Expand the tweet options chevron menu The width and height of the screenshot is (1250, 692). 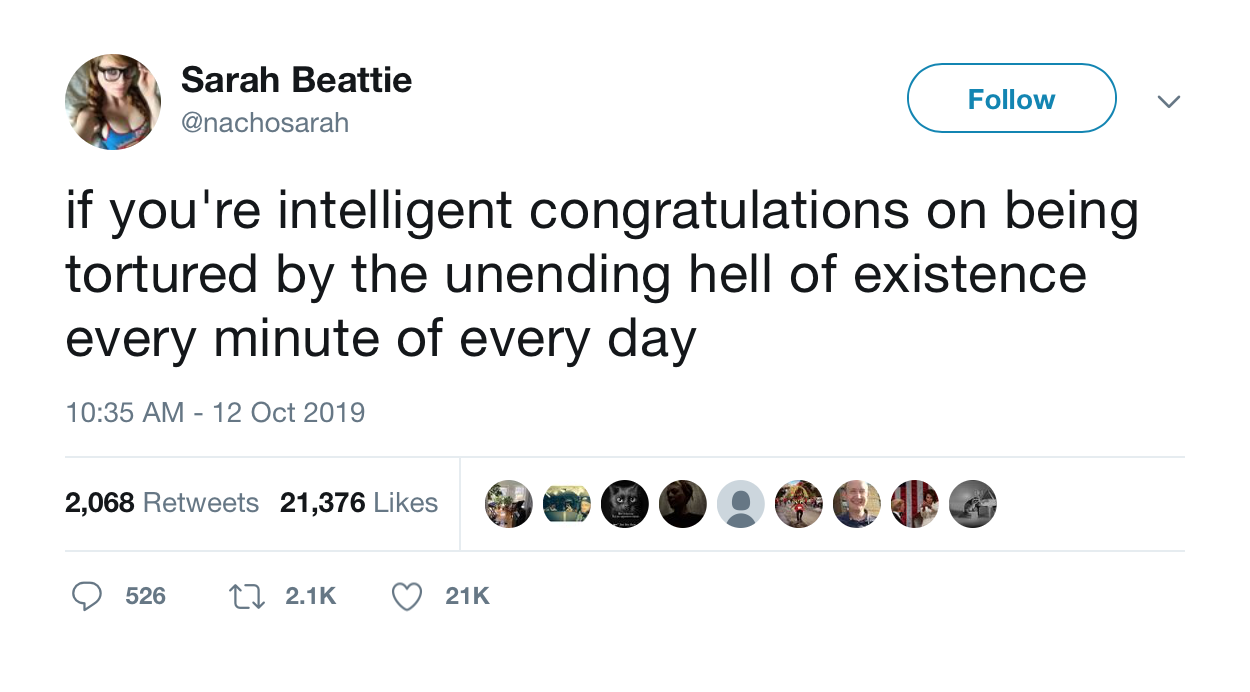1168,101
